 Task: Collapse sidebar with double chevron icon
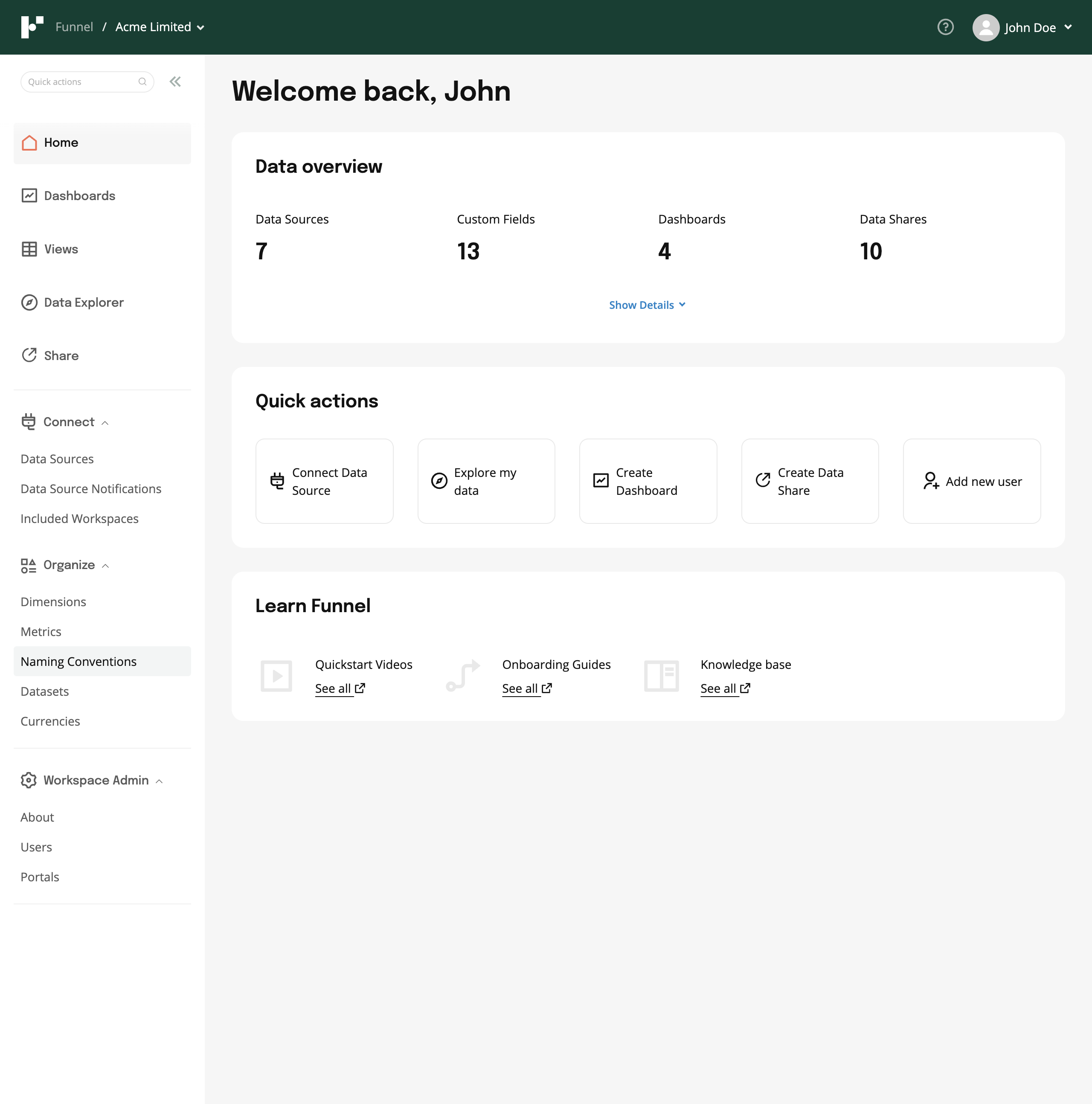[x=175, y=82]
